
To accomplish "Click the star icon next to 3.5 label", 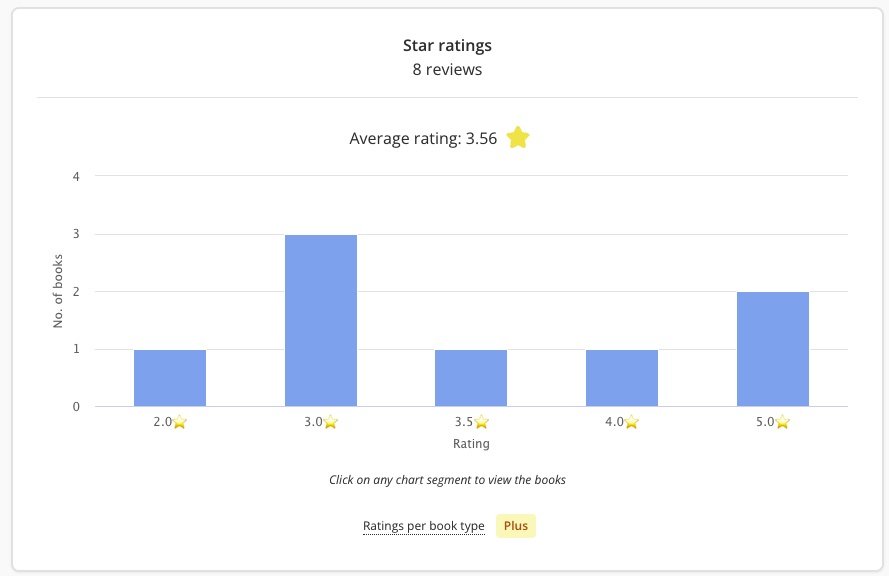I will click(481, 422).
